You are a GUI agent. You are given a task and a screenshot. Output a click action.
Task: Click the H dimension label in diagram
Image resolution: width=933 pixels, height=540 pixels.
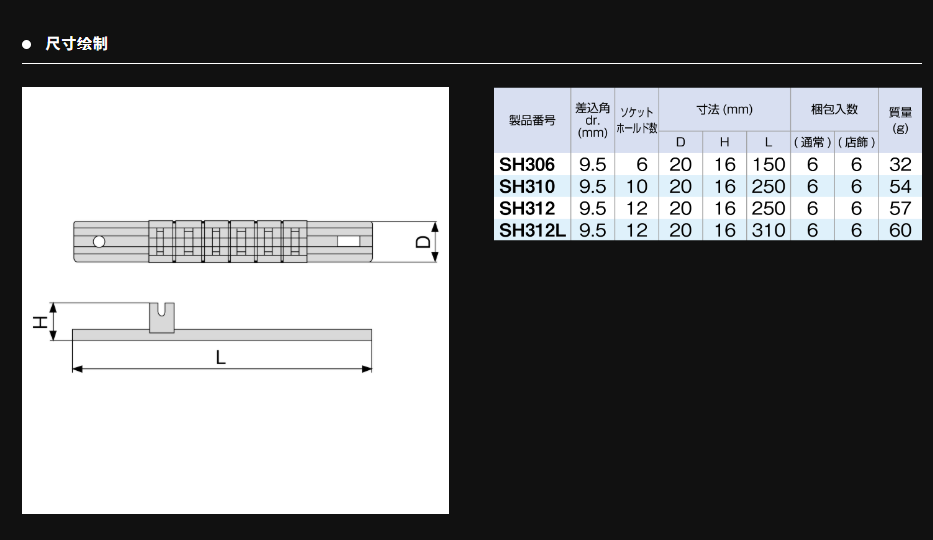point(39,322)
